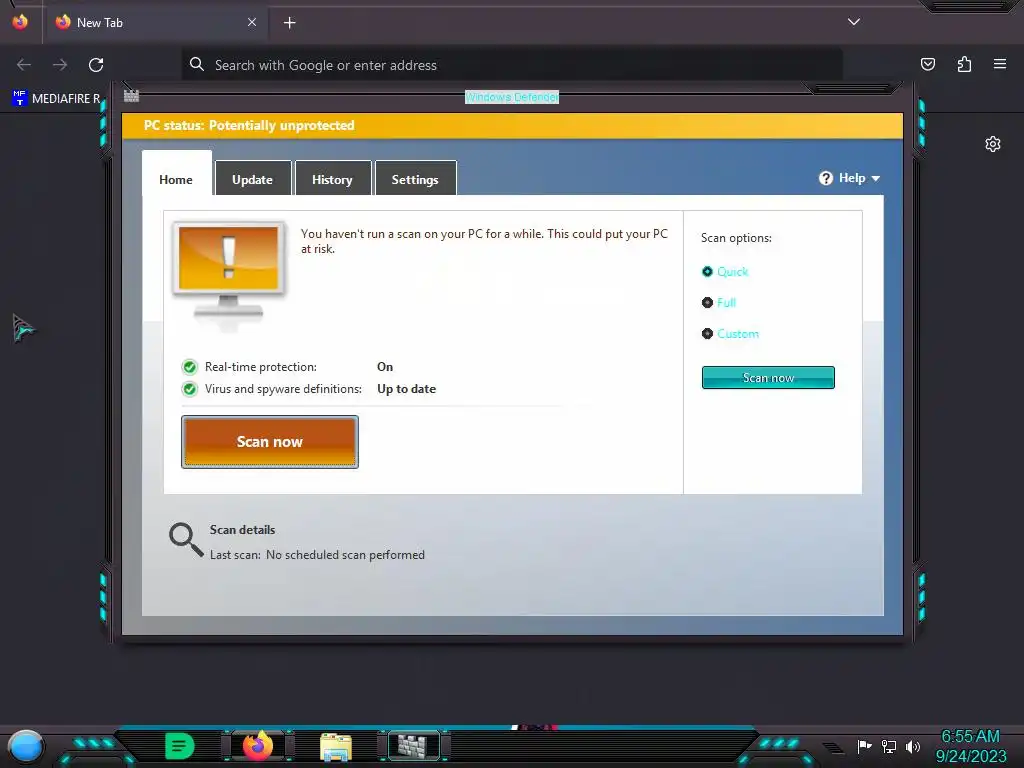Open a new Firefox tab
The image size is (1024, 768).
pos(289,23)
